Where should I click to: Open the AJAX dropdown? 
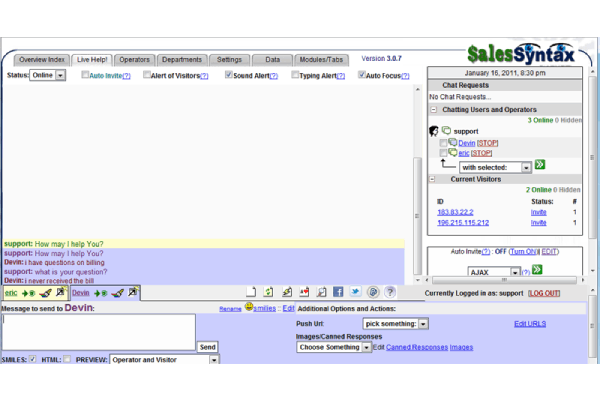pyautogui.click(x=494, y=272)
